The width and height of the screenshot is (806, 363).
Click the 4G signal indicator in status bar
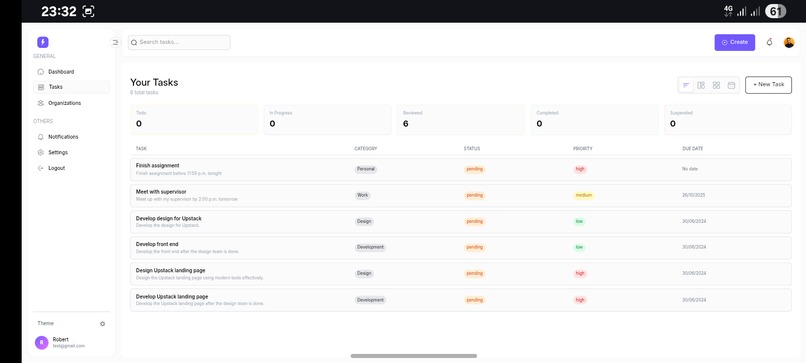pyautogui.click(x=728, y=11)
